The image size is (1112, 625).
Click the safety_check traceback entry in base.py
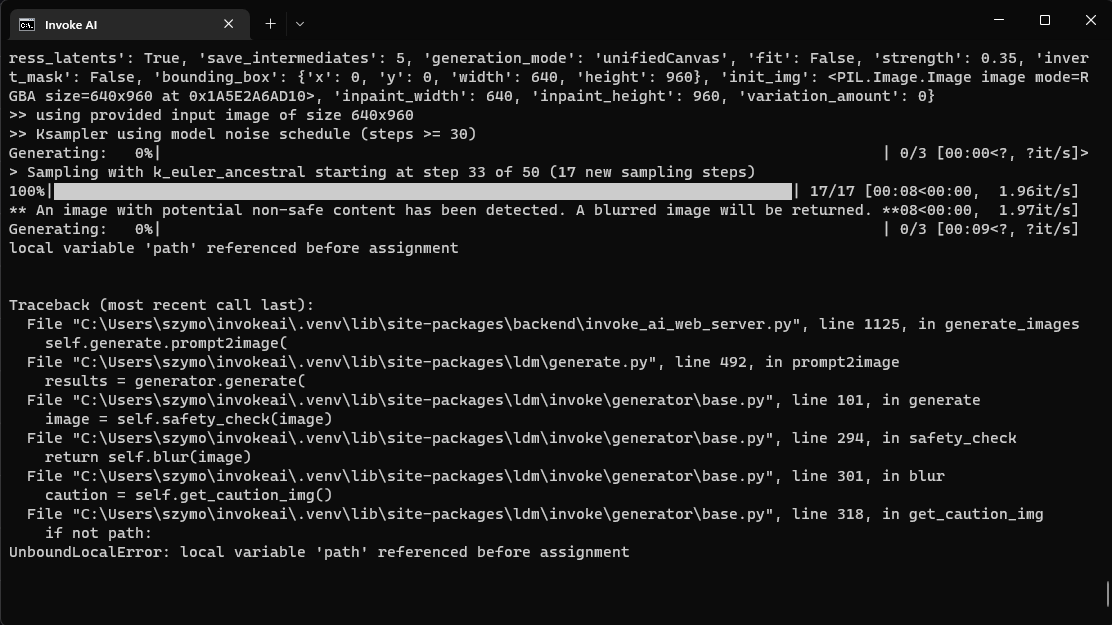pyautogui.click(x=420, y=437)
